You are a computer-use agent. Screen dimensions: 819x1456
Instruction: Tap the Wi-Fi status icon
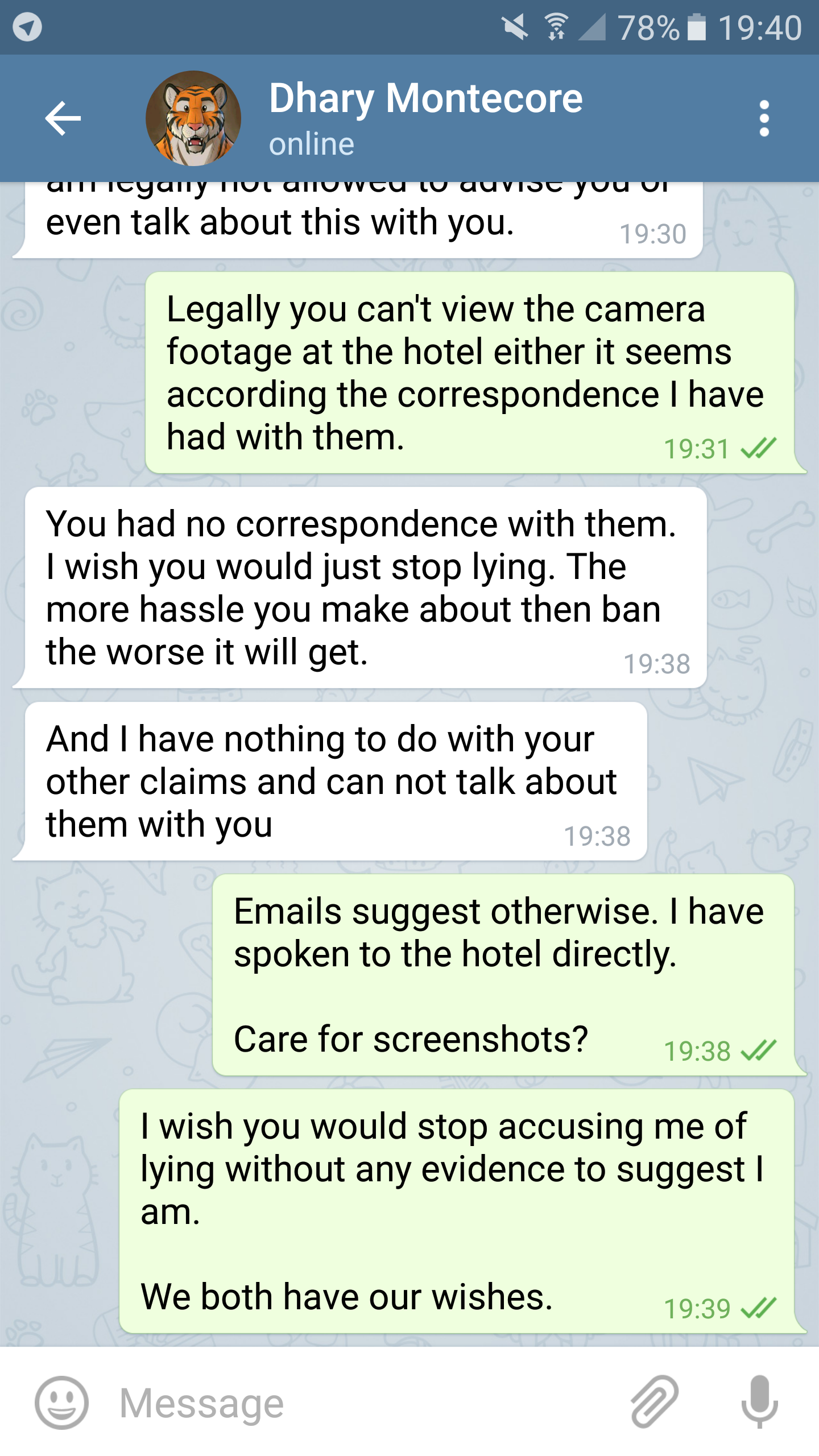(x=556, y=27)
